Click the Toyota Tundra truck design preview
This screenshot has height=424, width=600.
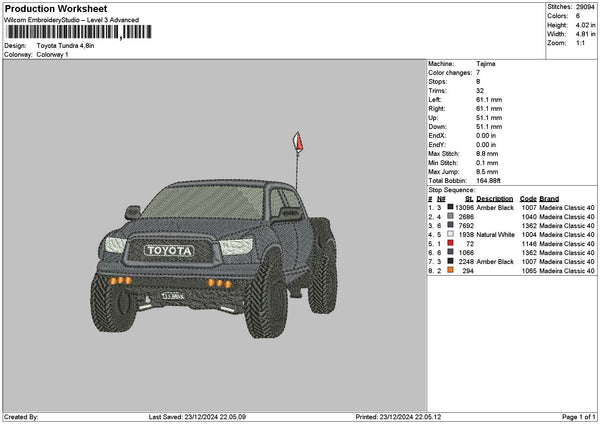coord(214,235)
